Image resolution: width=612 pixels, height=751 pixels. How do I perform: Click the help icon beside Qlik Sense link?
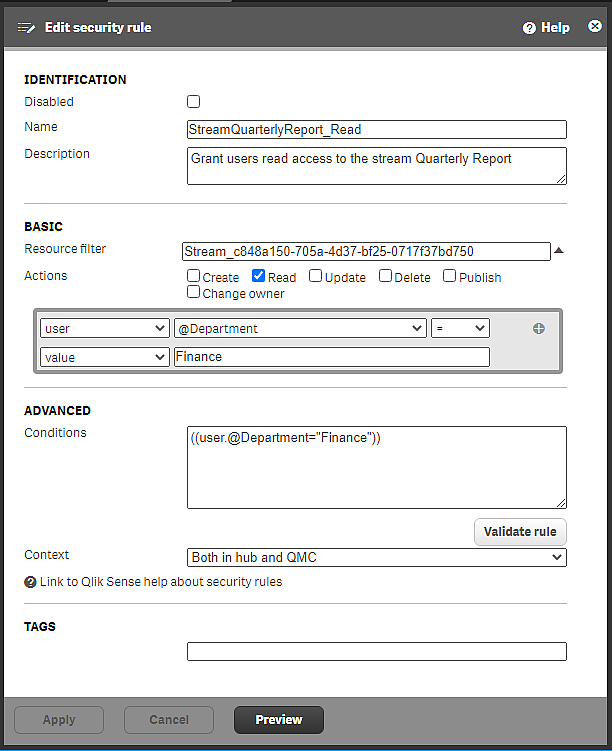(30, 582)
